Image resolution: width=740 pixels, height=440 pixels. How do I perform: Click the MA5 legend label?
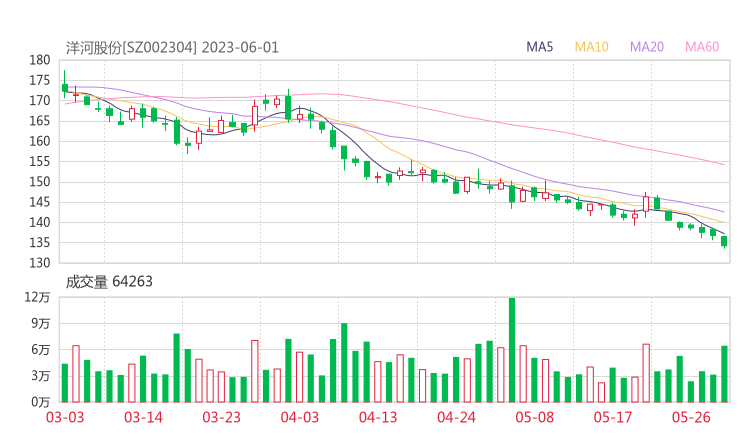pos(539,47)
